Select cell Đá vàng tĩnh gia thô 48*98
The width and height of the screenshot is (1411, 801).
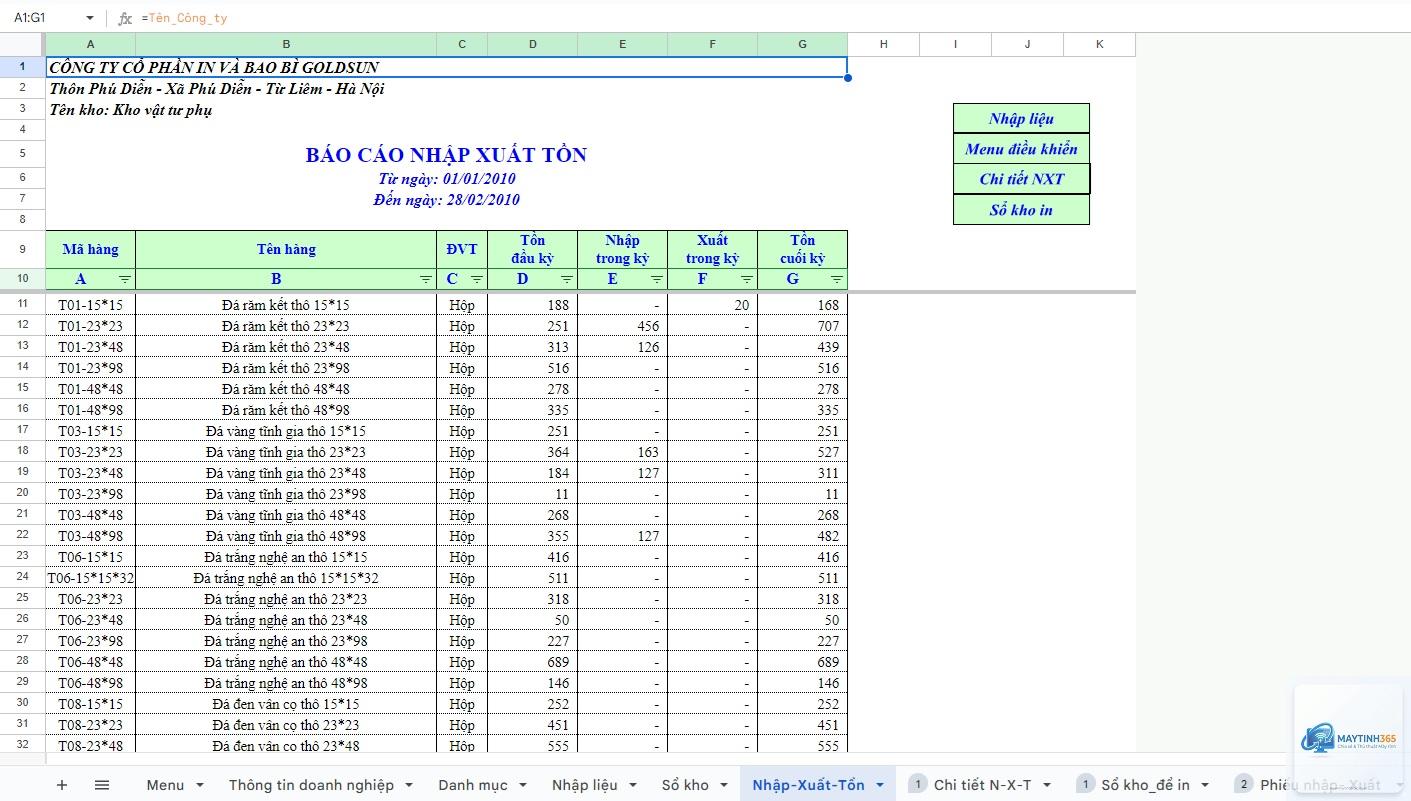point(286,536)
